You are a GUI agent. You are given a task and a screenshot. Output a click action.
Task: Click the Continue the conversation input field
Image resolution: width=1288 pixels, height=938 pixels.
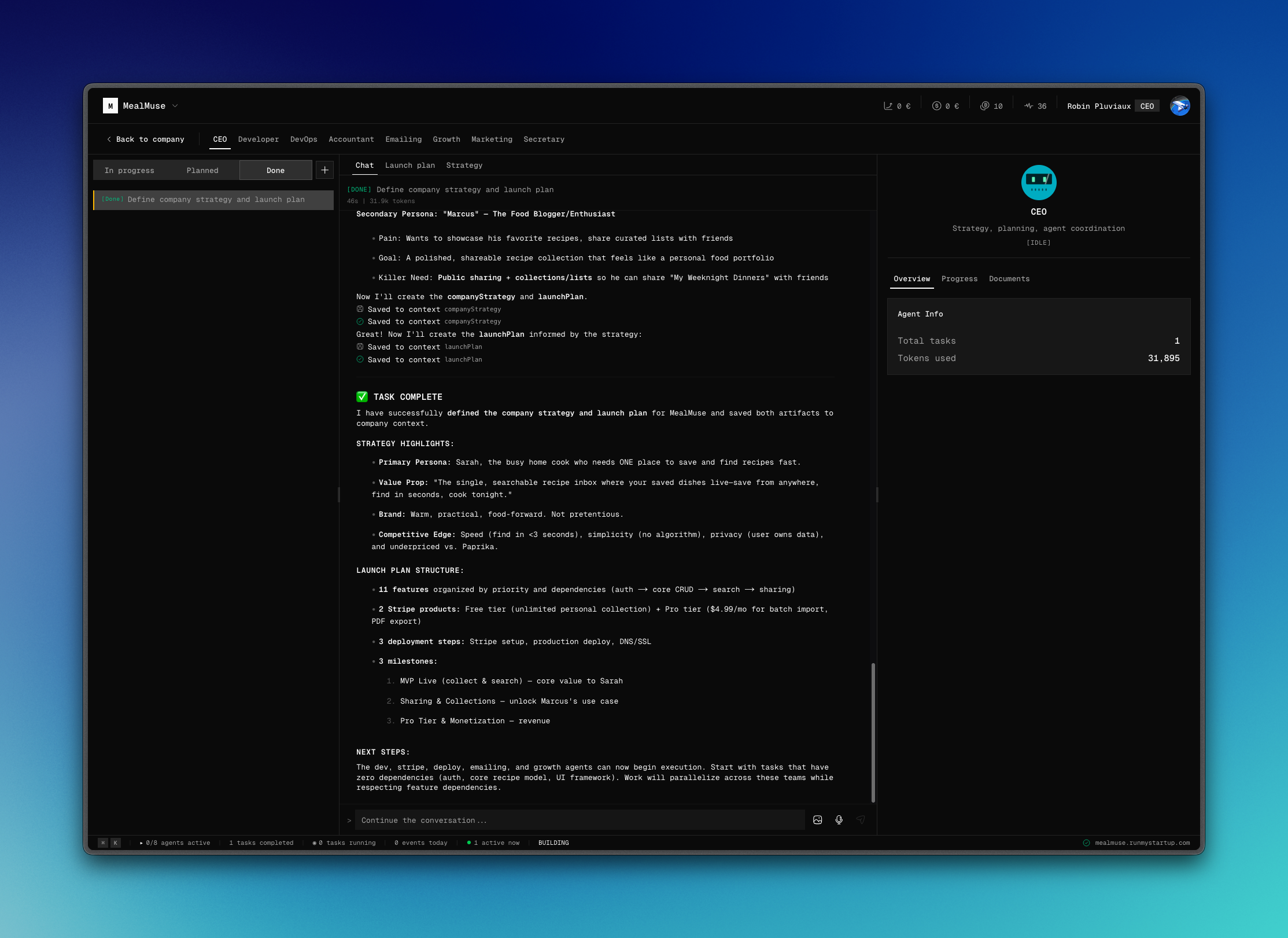578,821
